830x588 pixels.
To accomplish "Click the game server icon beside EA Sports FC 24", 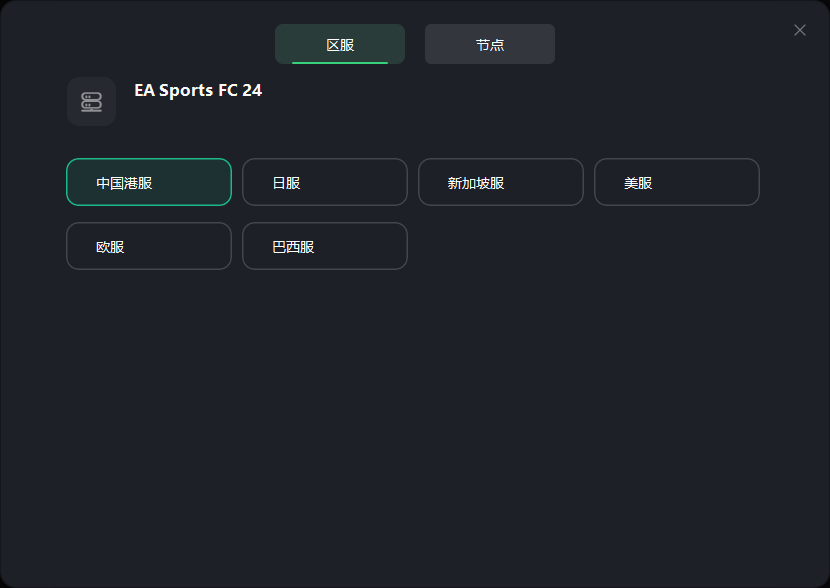I will (92, 102).
